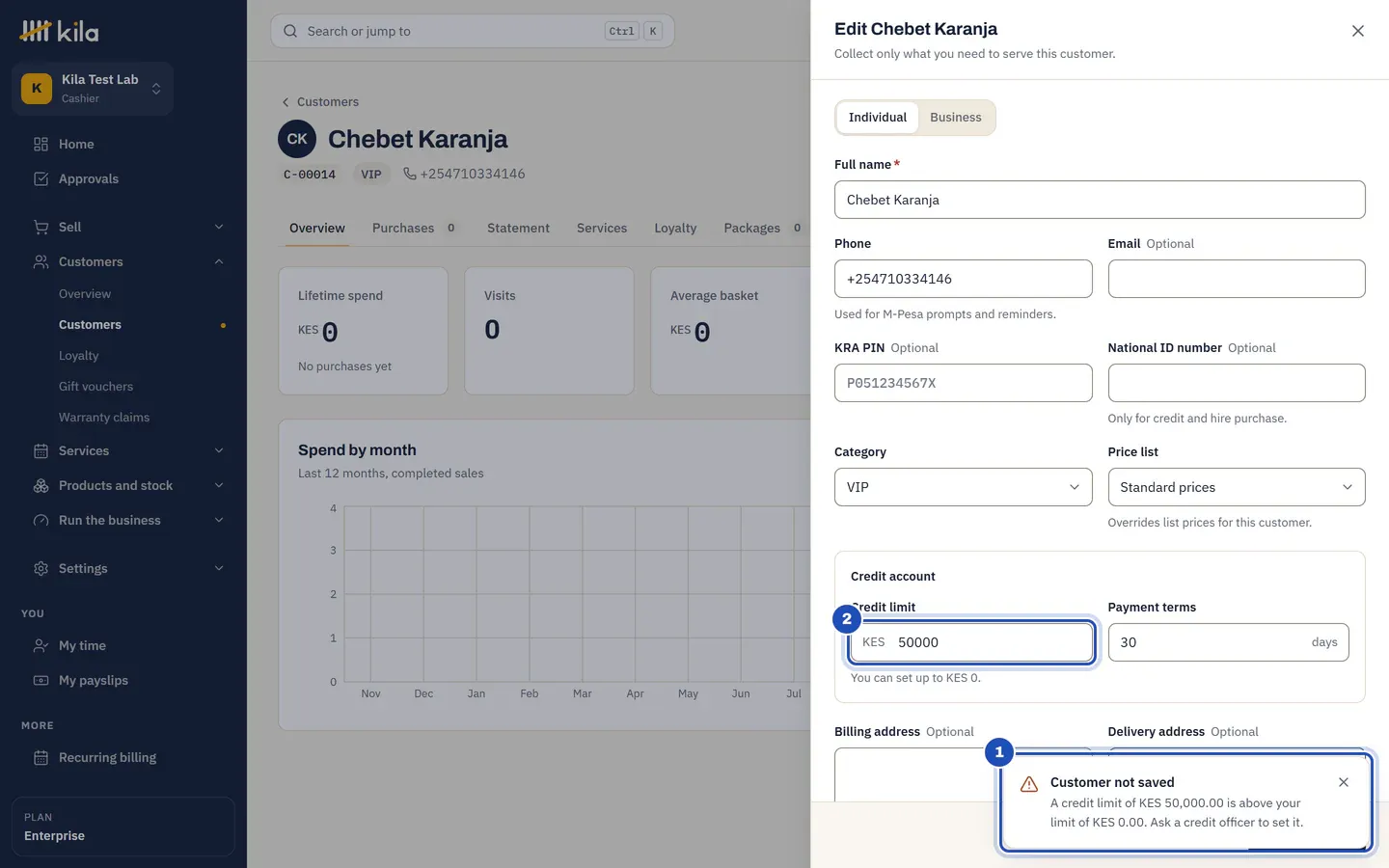
Task: Open the Price list Standard prices dropdown
Action: pos(1237,487)
